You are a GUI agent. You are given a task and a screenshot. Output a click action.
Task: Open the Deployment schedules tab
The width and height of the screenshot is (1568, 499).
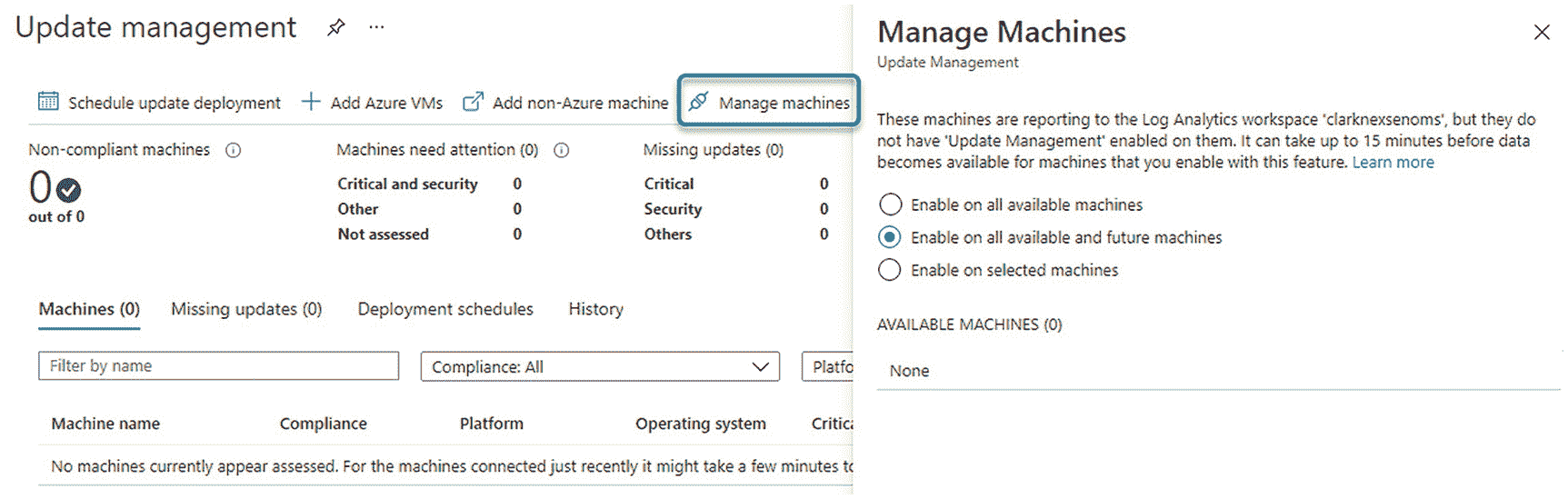[445, 309]
